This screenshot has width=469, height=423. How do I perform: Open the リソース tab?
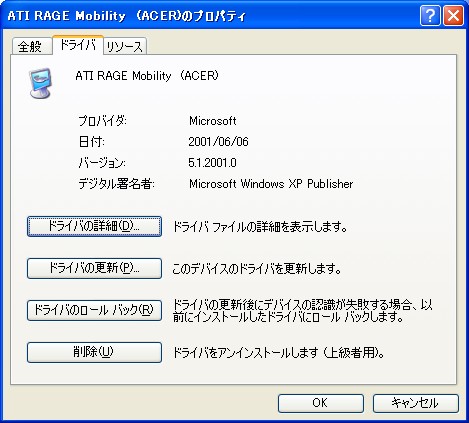point(125,46)
